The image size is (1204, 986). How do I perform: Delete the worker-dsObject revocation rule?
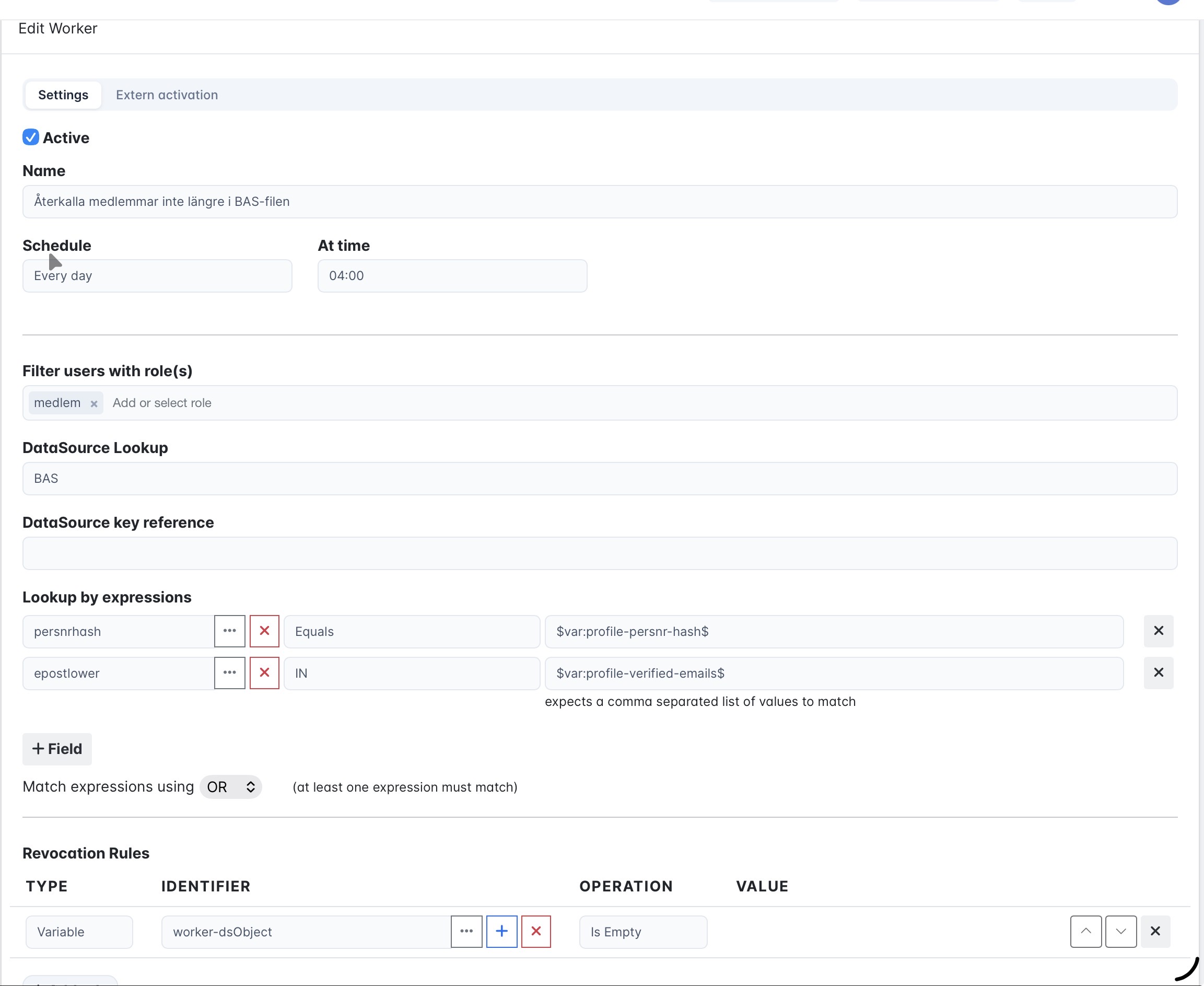1154,932
